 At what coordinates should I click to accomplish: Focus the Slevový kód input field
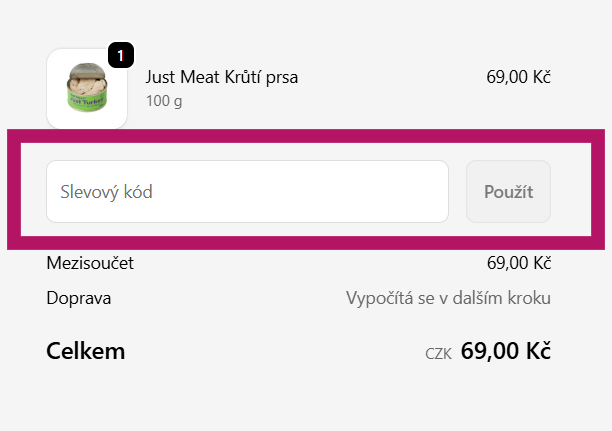[247, 191]
